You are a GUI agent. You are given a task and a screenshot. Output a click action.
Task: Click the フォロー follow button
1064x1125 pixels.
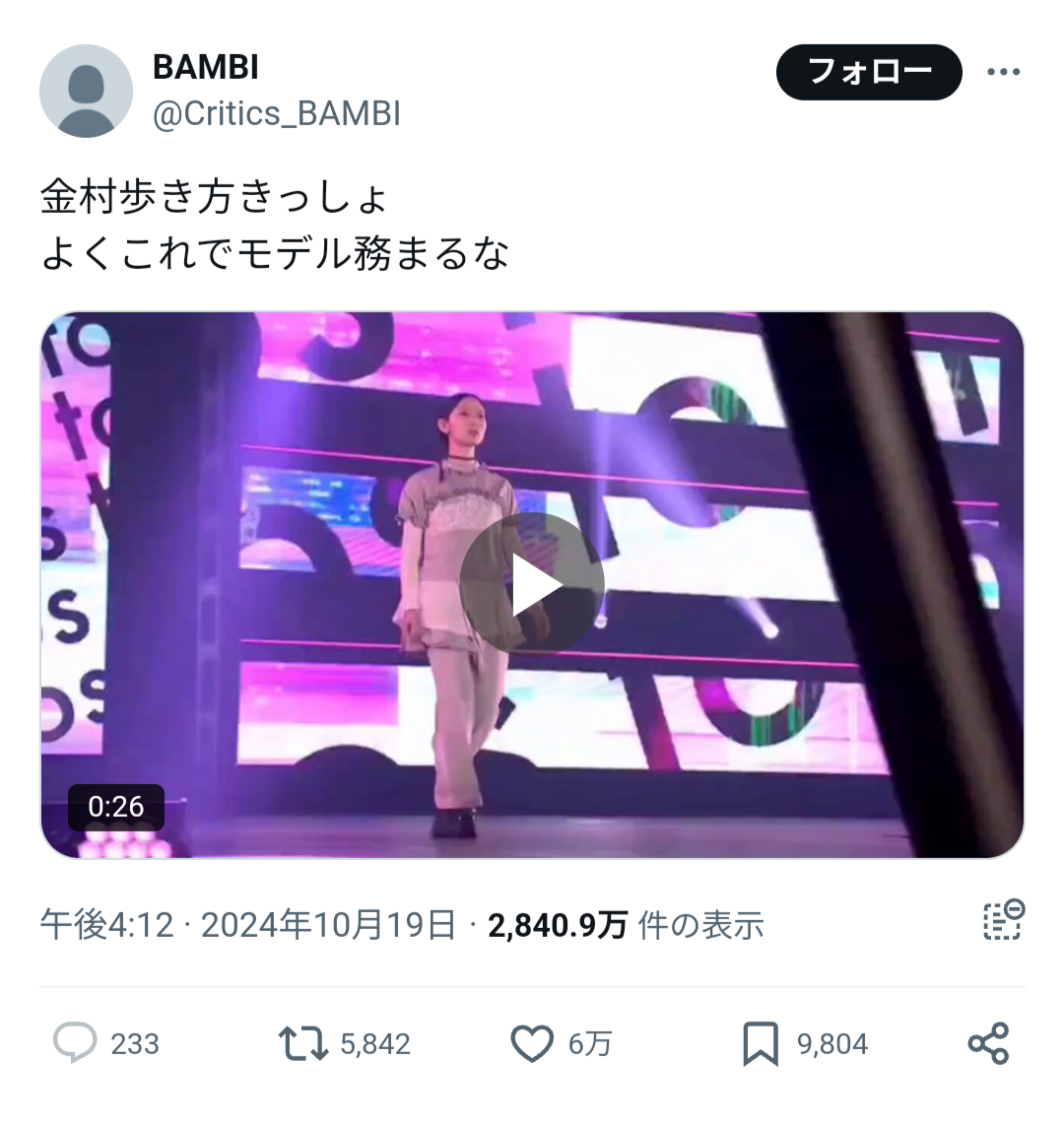point(869,72)
